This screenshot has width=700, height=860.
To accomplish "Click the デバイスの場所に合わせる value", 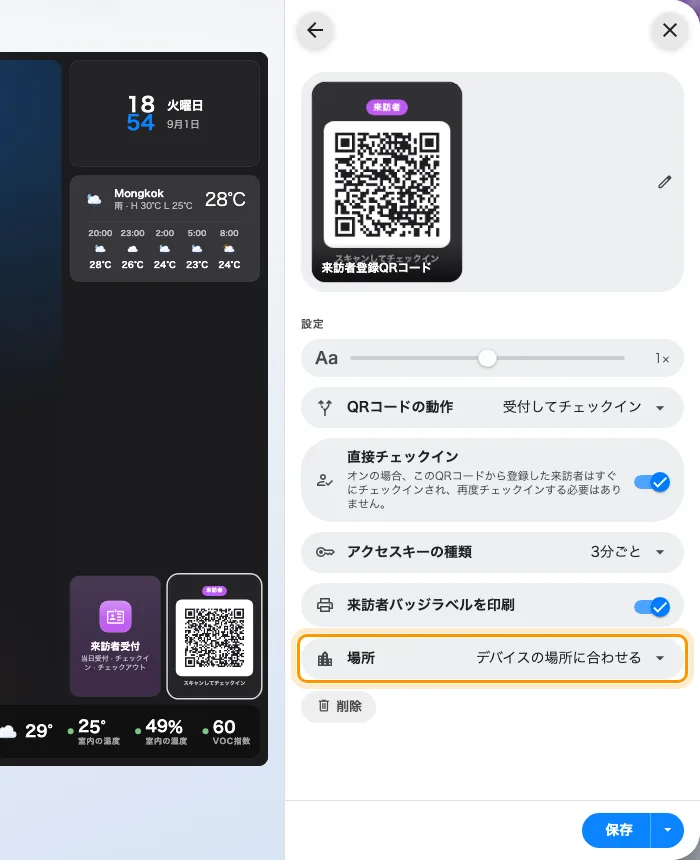I will (558, 658).
